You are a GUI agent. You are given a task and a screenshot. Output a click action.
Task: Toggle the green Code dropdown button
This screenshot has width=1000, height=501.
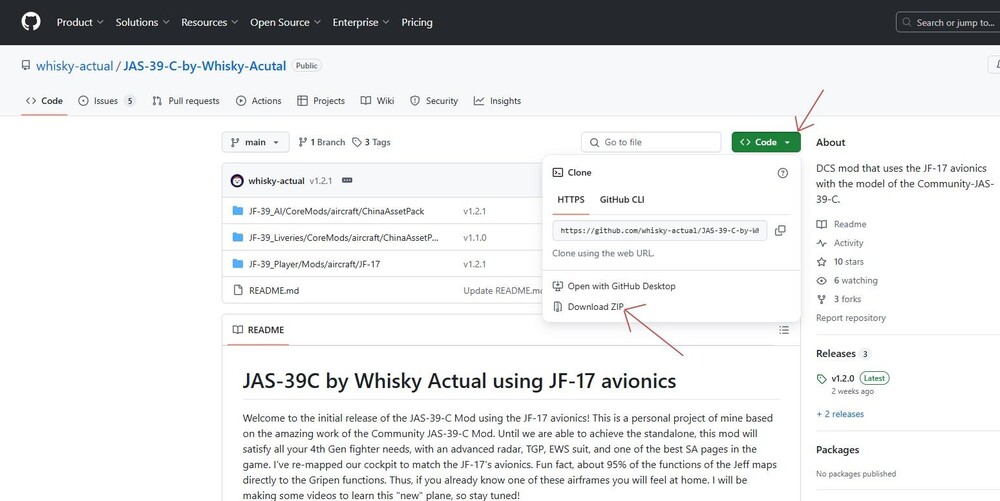point(766,142)
